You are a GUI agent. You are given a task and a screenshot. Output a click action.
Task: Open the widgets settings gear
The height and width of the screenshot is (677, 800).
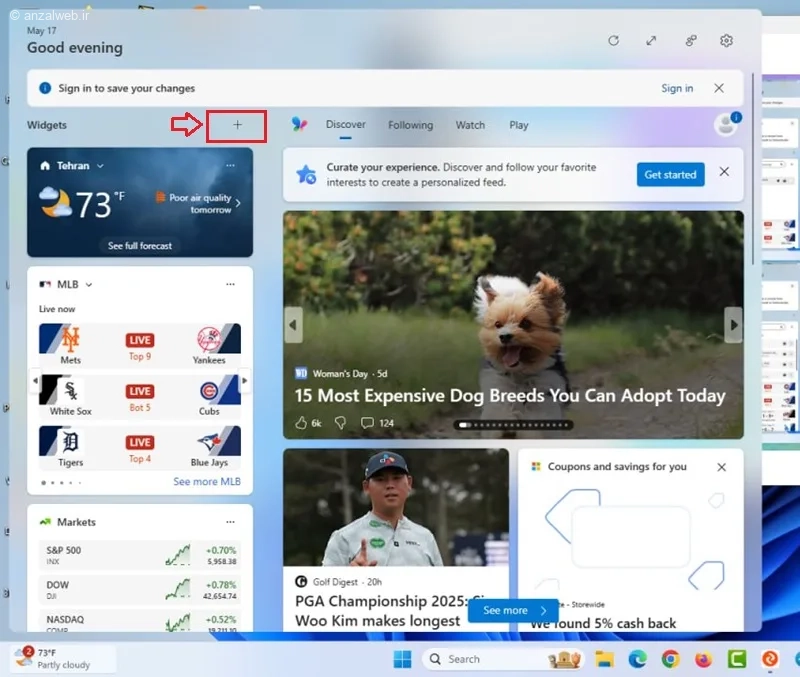[726, 41]
